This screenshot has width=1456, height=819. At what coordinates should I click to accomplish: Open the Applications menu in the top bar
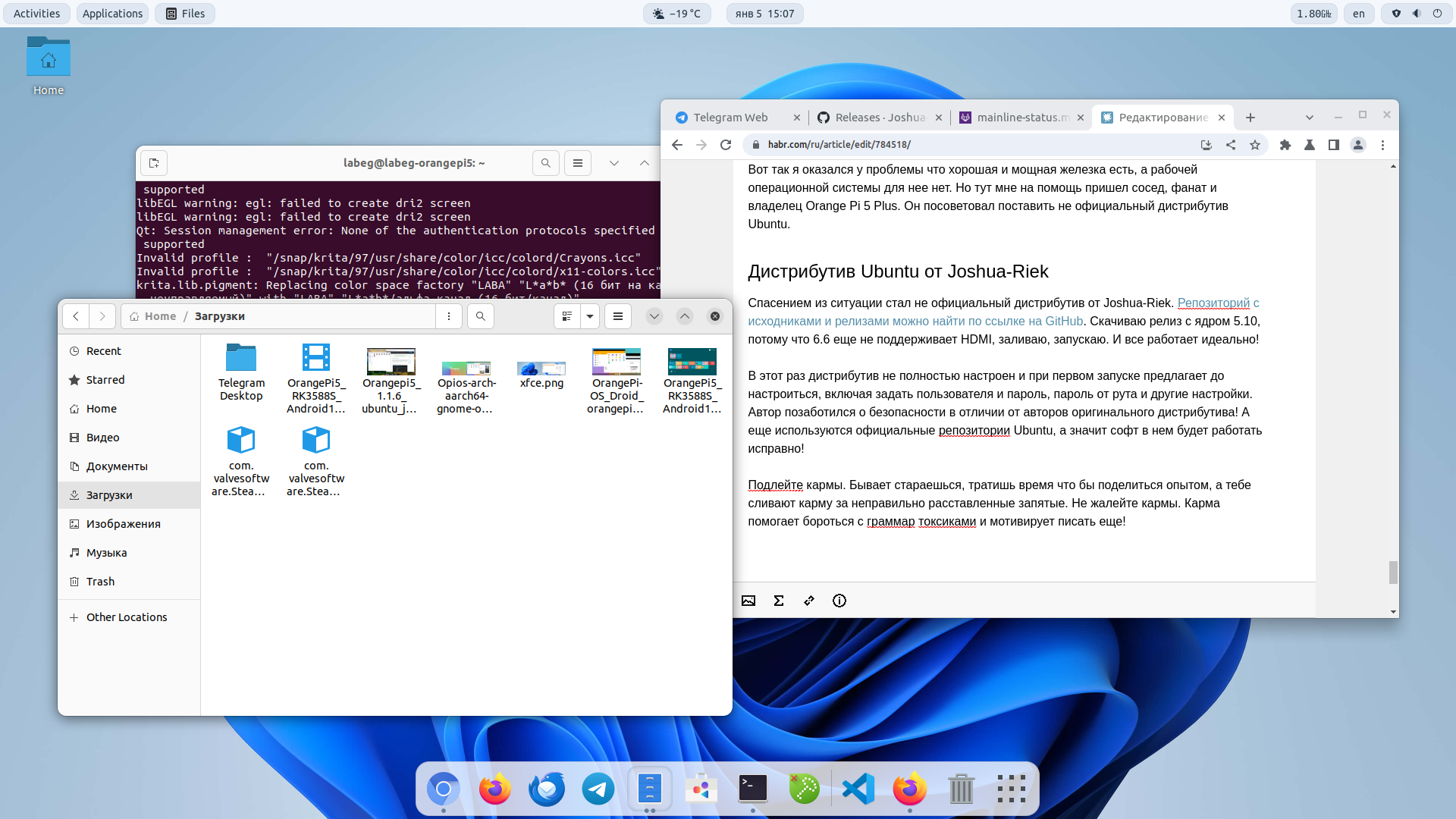112,13
